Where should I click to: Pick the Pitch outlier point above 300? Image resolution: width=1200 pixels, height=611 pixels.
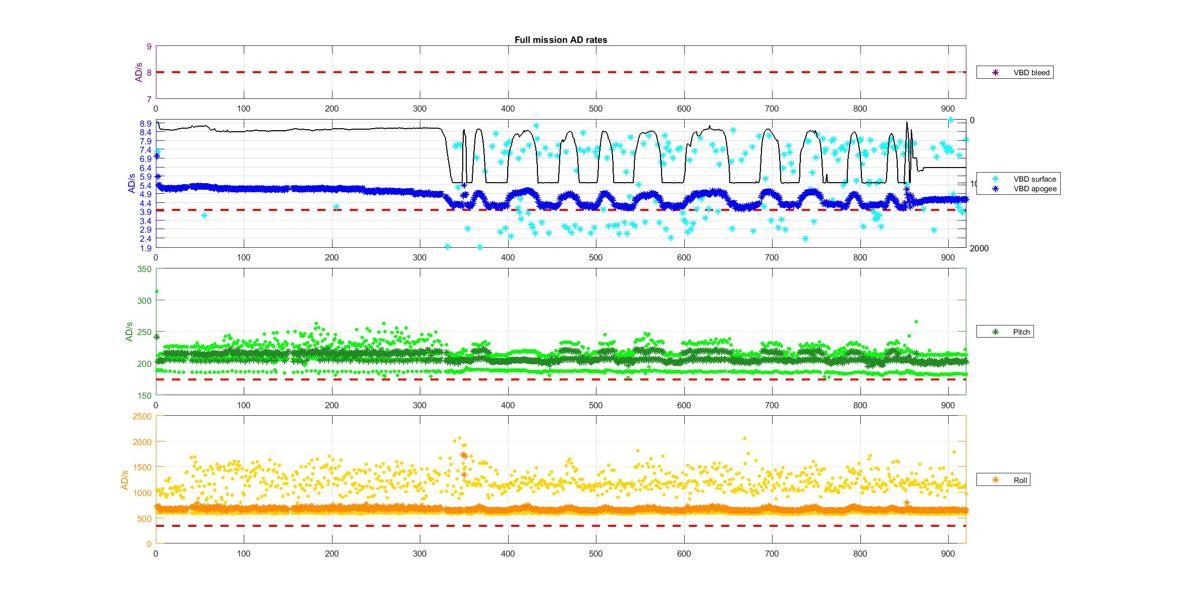156,292
